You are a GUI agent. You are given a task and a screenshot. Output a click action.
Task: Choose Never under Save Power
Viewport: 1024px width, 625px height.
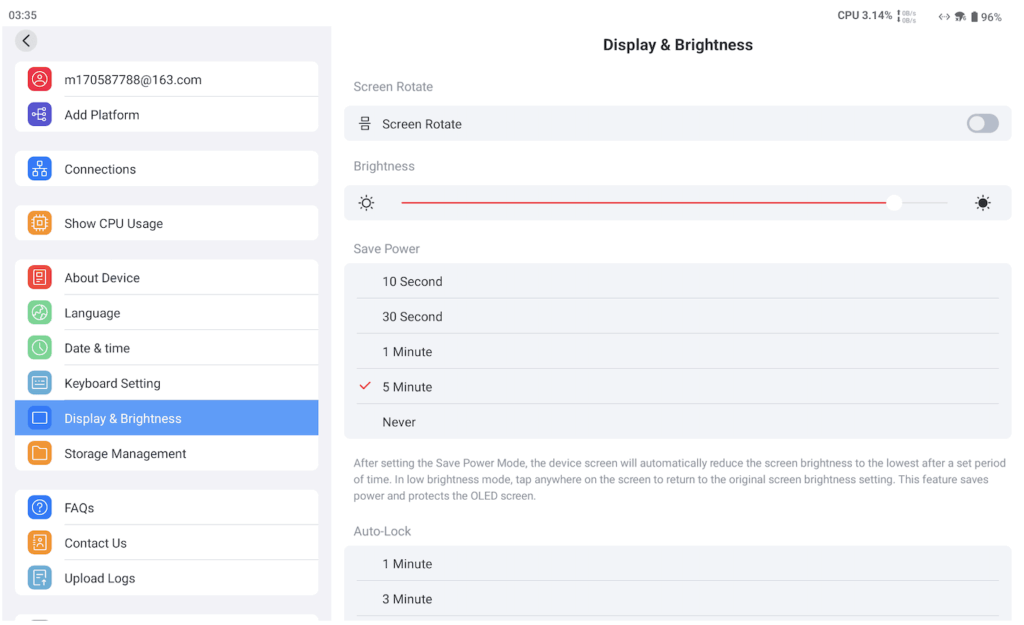coord(399,422)
